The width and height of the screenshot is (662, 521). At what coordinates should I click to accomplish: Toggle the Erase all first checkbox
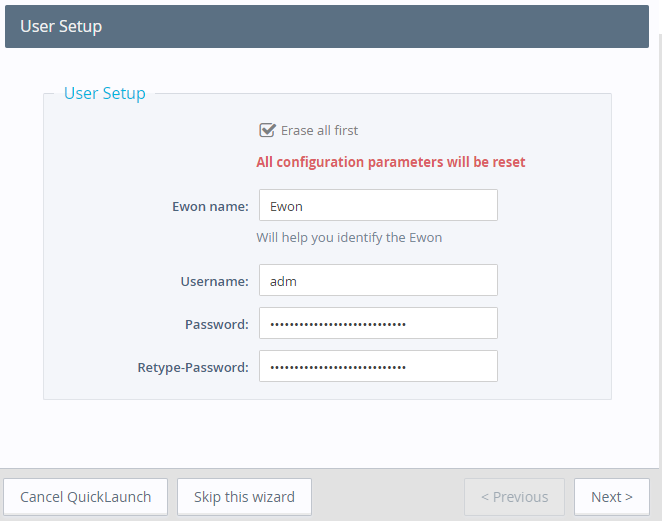(x=267, y=130)
